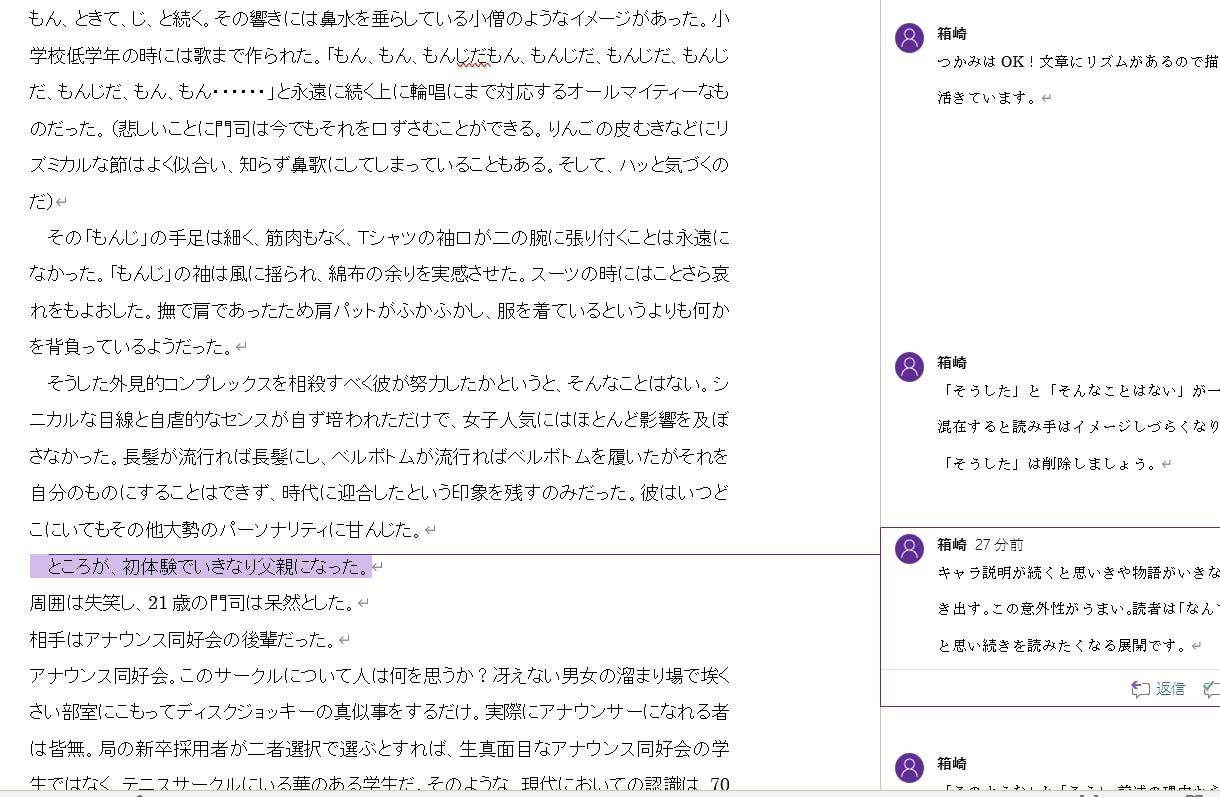Click author name 箱崎 on the 27分前 comment

[952, 545]
